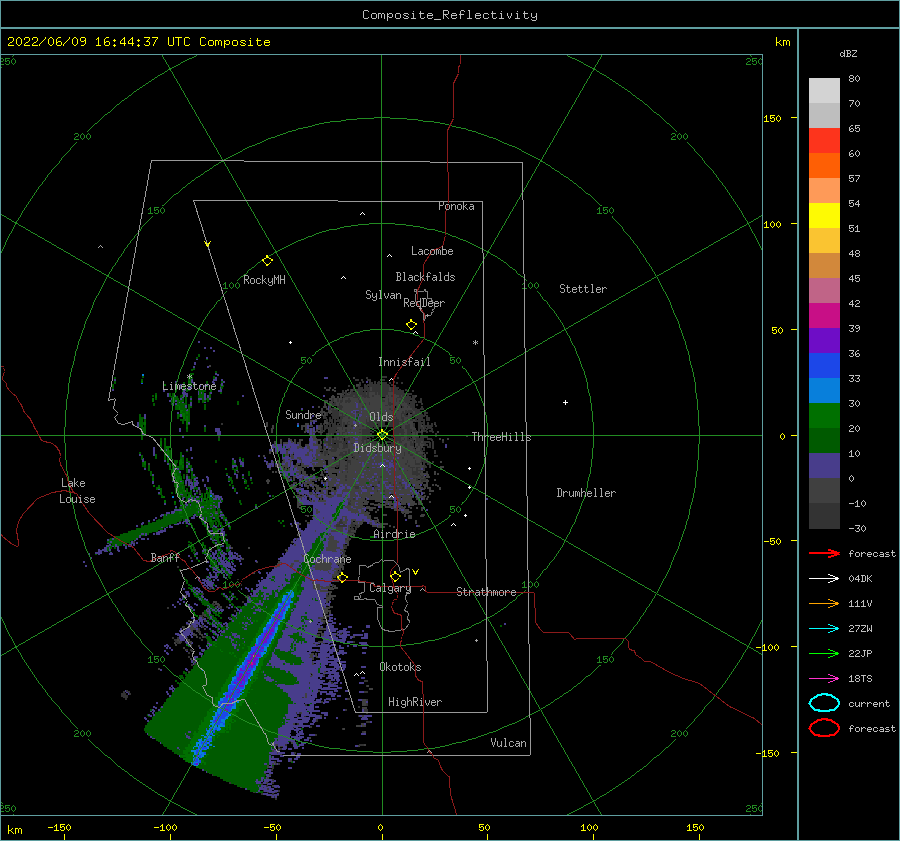This screenshot has width=900, height=841.
Task: Click the 39 dBZ magenta color swatch
Action: (824, 315)
